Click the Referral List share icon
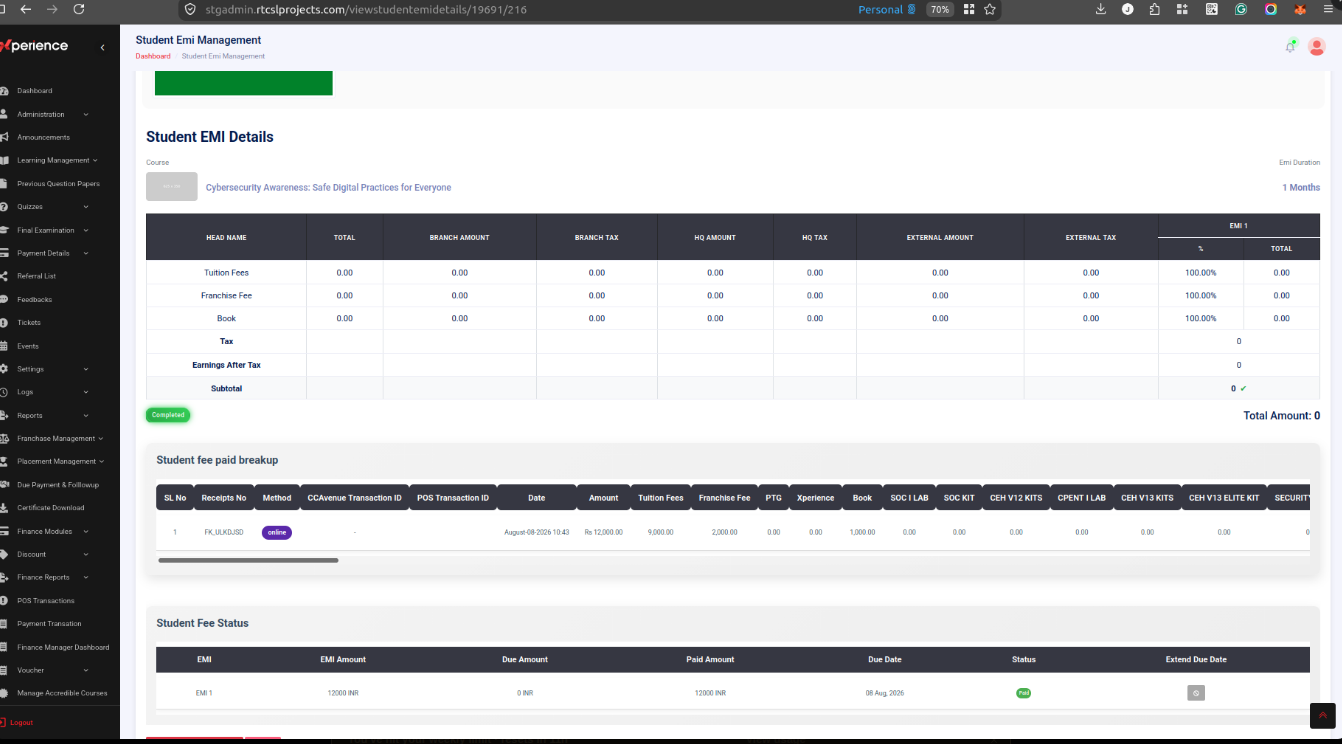The image size is (1342, 744). click(5, 276)
